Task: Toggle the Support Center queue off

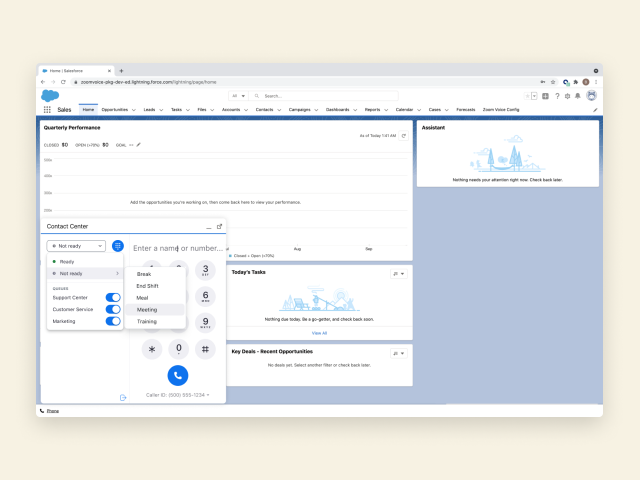Action: pyautogui.click(x=113, y=298)
